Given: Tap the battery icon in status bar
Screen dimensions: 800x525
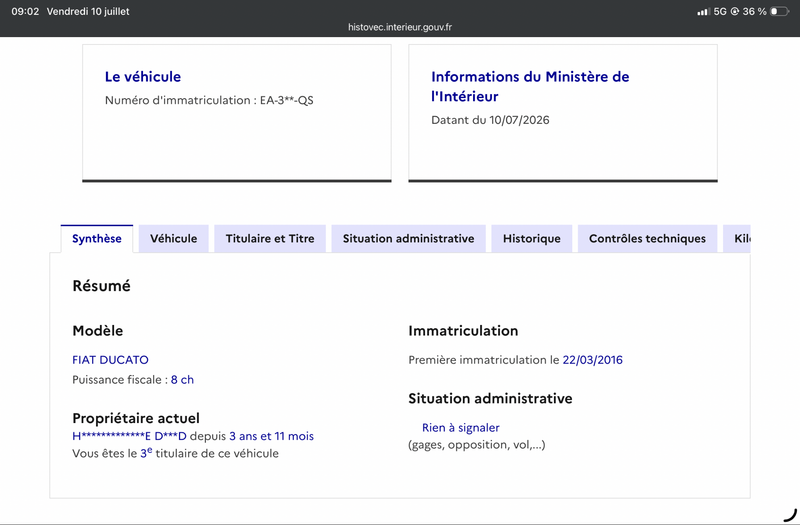Looking at the screenshot, I should [780, 11].
